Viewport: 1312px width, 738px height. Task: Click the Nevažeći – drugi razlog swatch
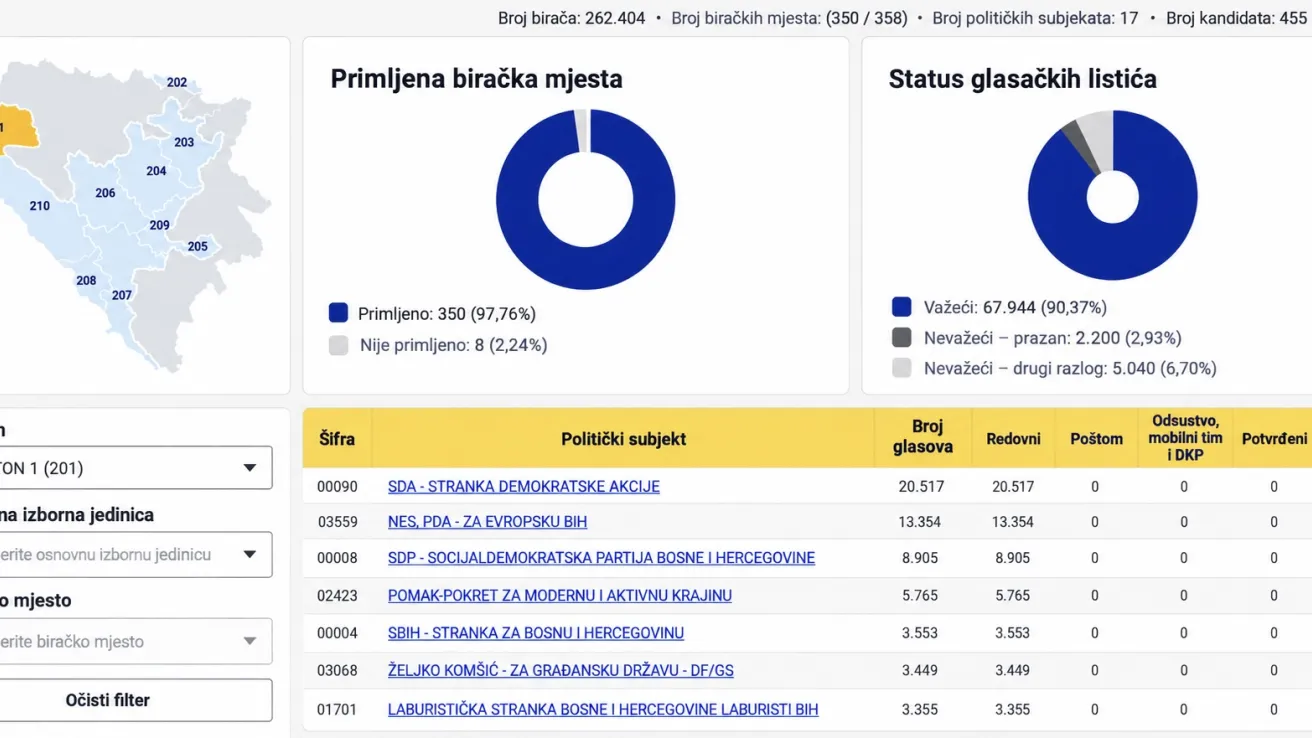click(x=902, y=368)
